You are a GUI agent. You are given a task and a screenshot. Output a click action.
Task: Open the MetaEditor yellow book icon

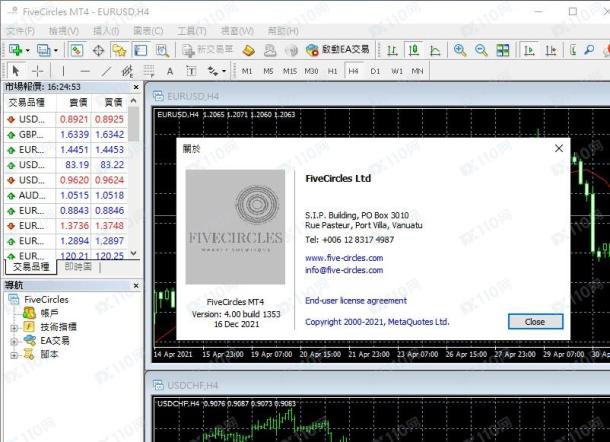pyautogui.click(x=248, y=50)
